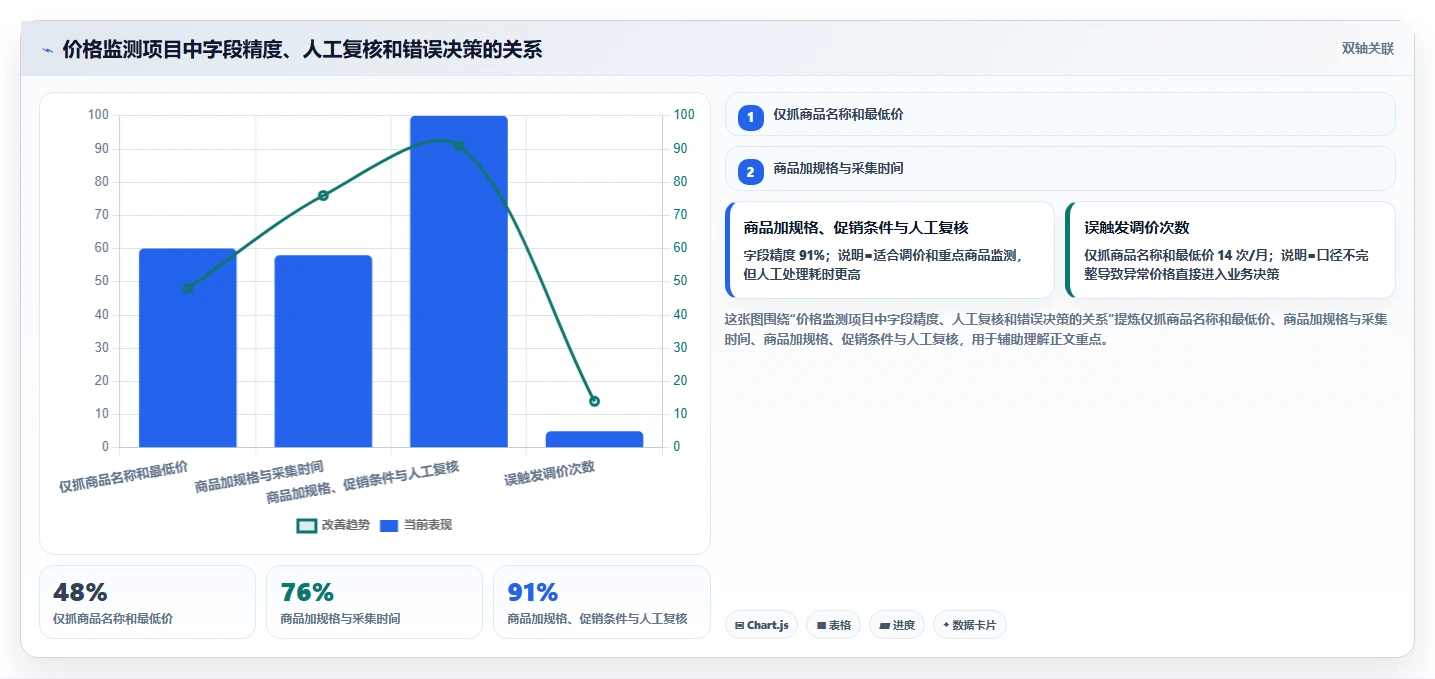
Task: Click the 当前表现 blue legend swatch
Action: pos(389,525)
